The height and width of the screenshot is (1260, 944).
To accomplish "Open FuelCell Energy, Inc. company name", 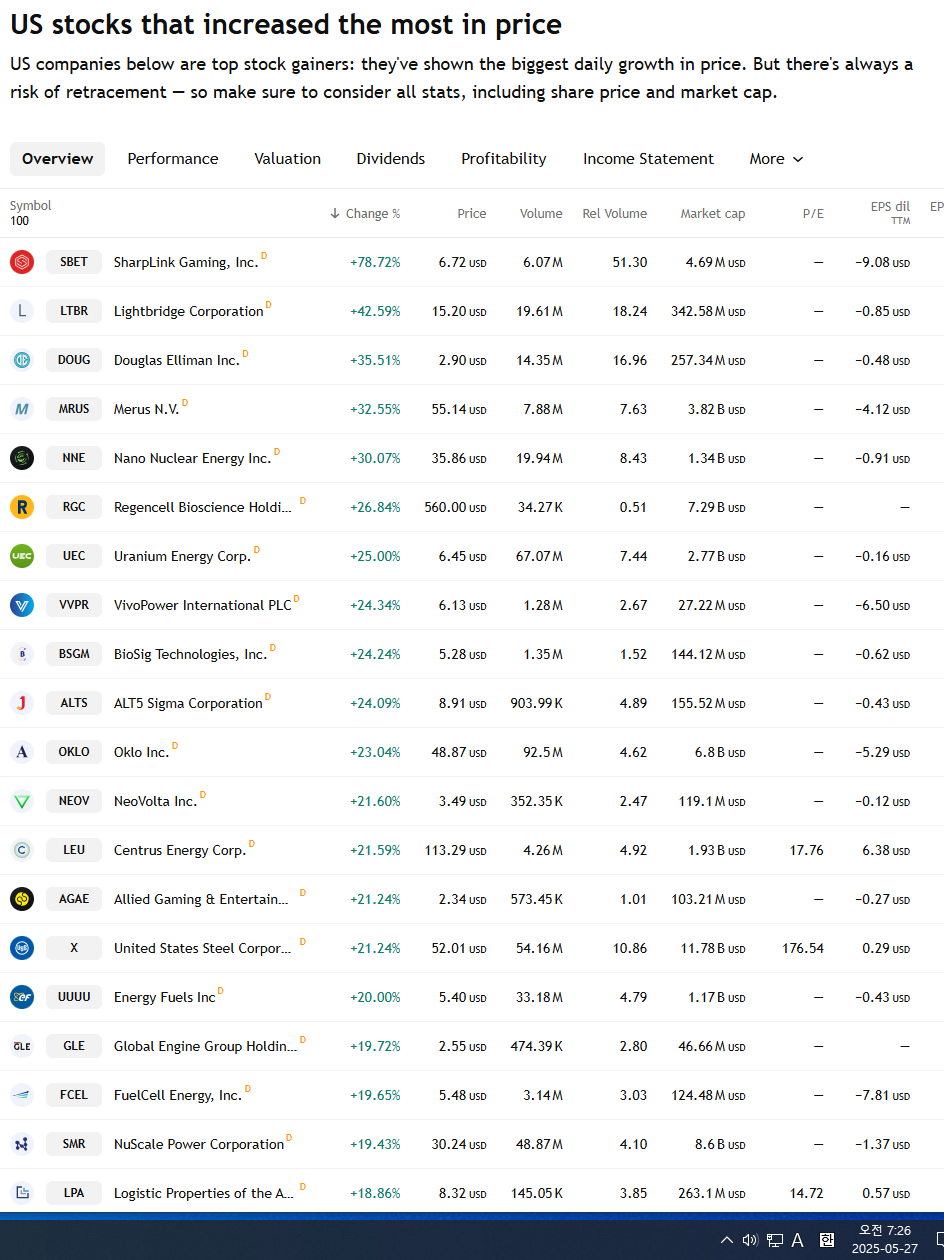I will pos(178,1096).
